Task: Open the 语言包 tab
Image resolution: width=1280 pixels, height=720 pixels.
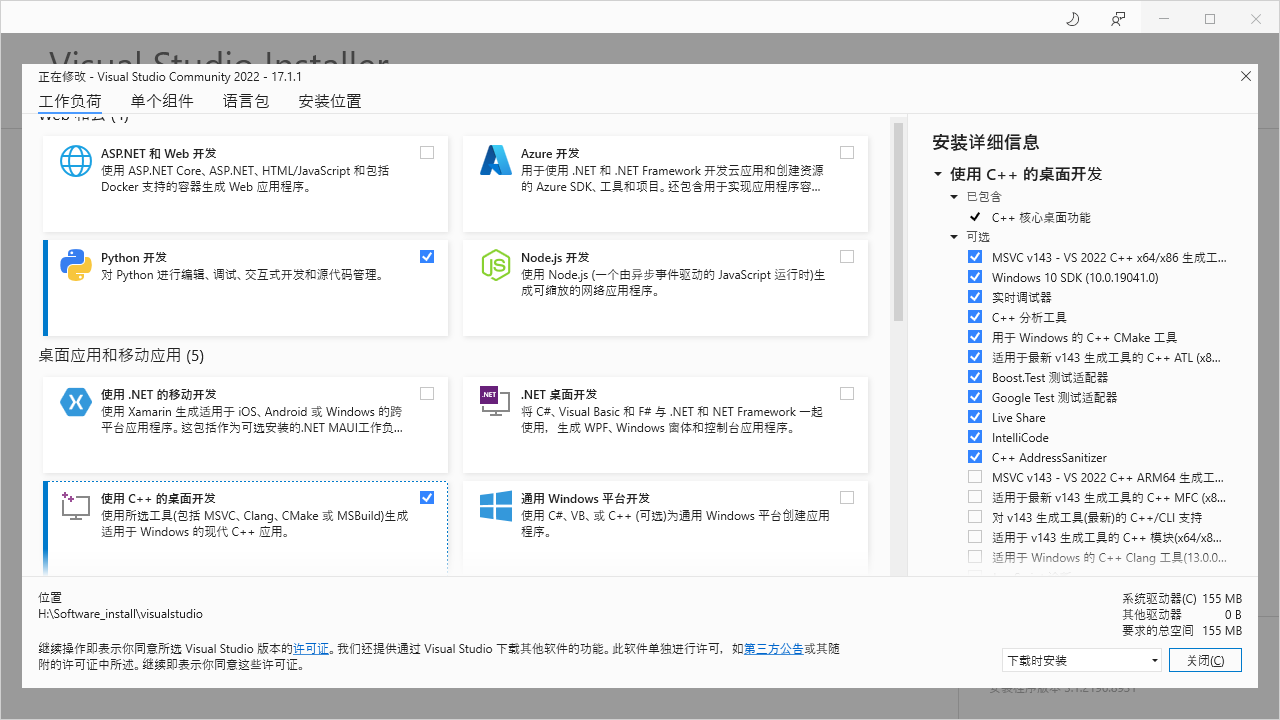Action: click(246, 101)
